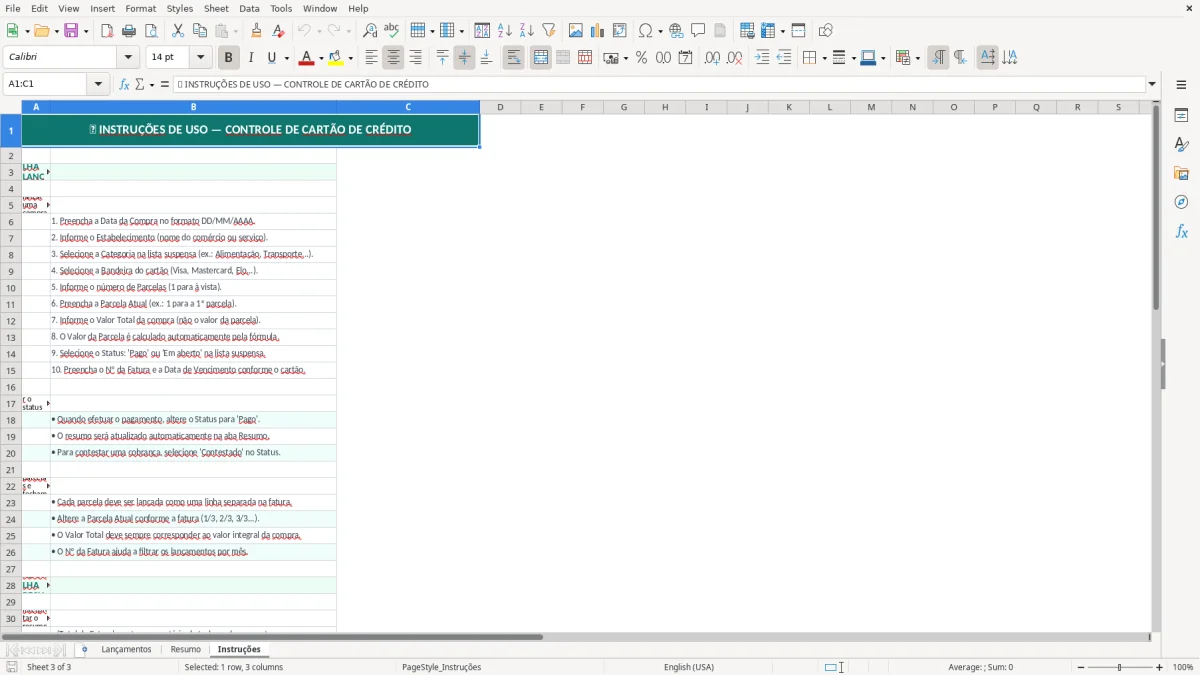Apply the red font color swatch
This screenshot has height=675, width=1200.
coord(307,58)
